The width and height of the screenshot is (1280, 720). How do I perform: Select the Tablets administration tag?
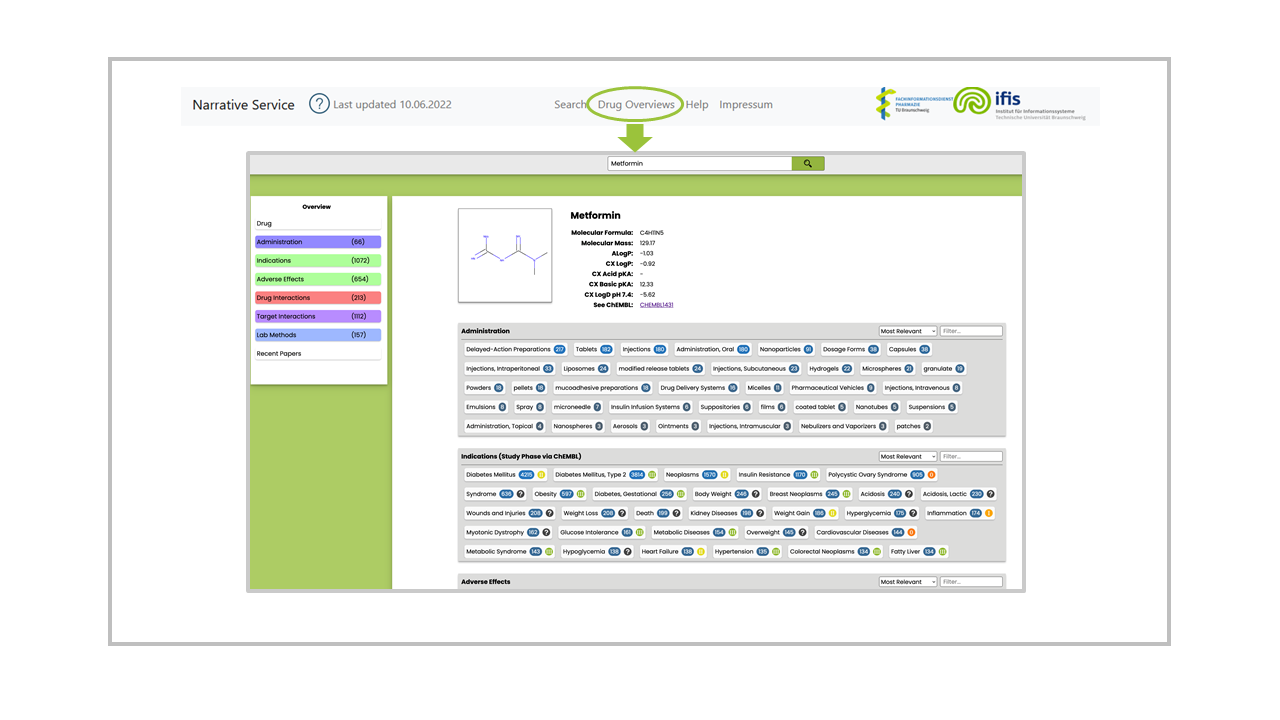[586, 350]
